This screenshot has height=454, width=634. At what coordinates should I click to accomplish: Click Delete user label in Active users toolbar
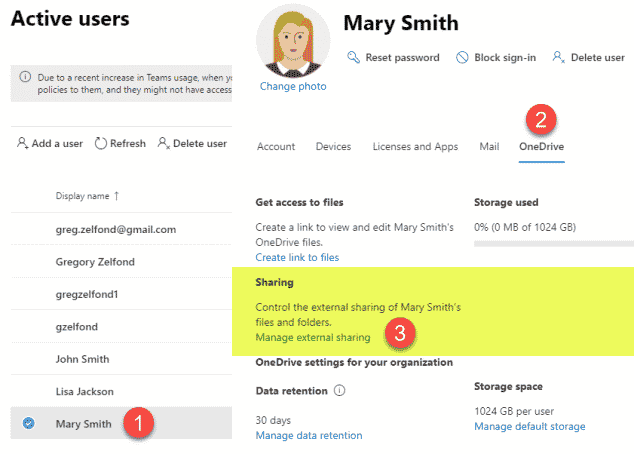click(200, 144)
